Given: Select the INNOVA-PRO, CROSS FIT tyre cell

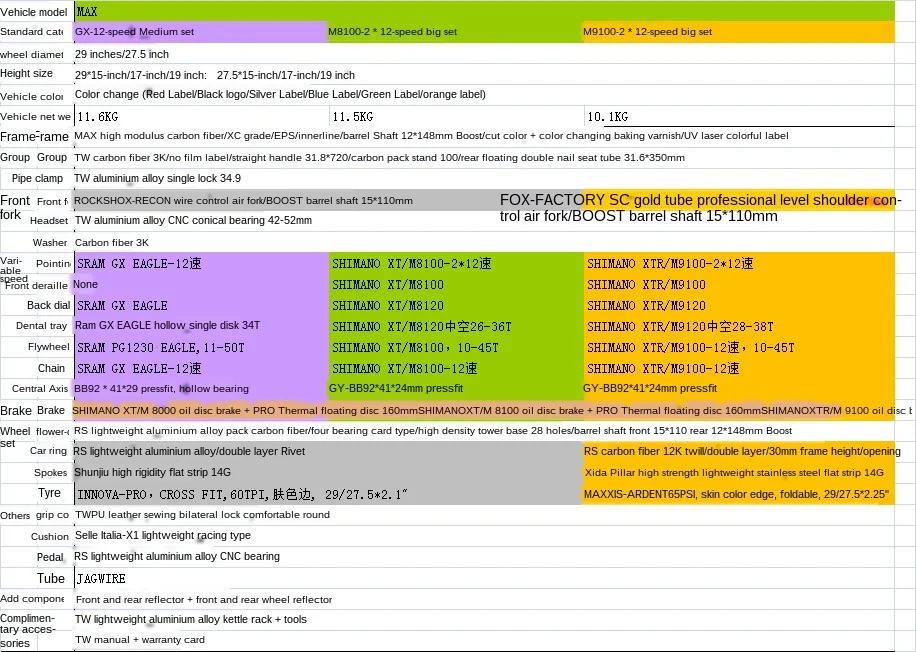Looking at the screenshot, I should point(327,494).
